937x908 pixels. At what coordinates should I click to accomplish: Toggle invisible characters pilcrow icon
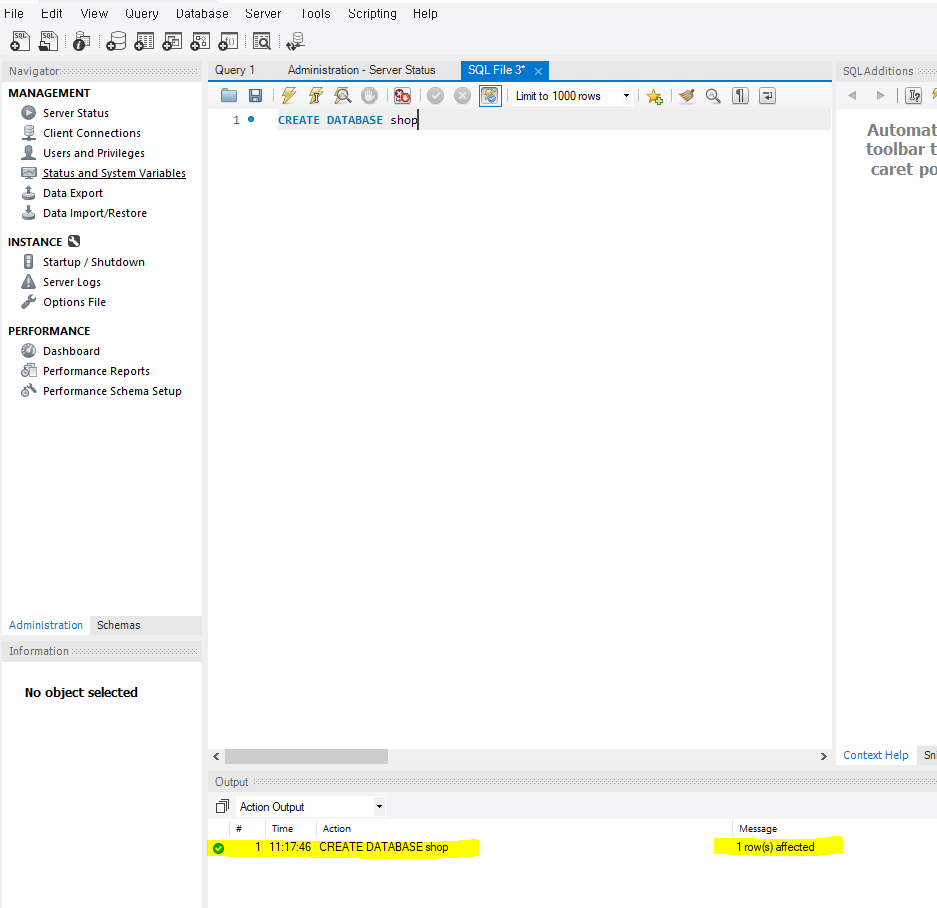click(x=740, y=96)
